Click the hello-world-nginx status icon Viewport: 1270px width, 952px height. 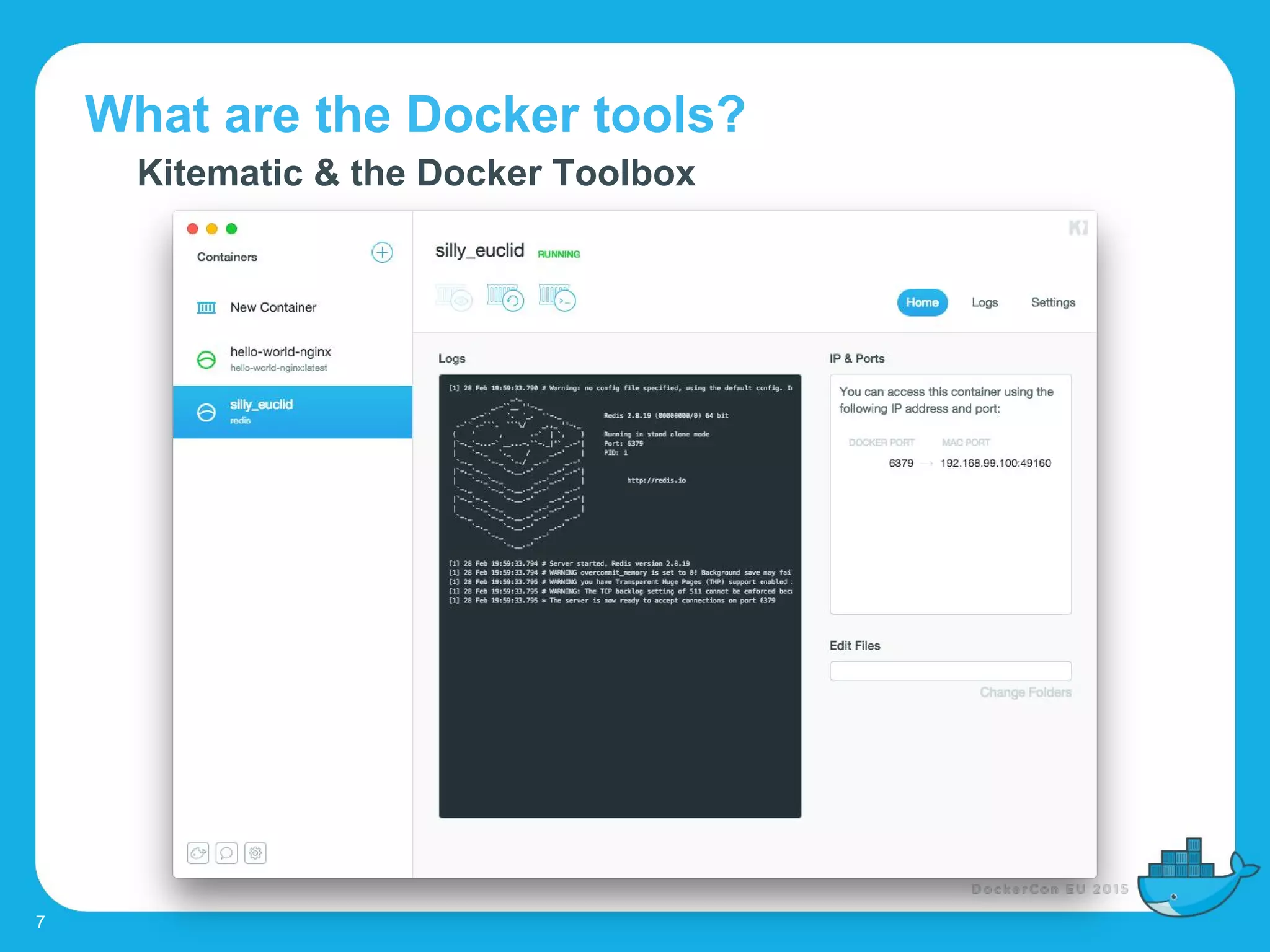206,359
